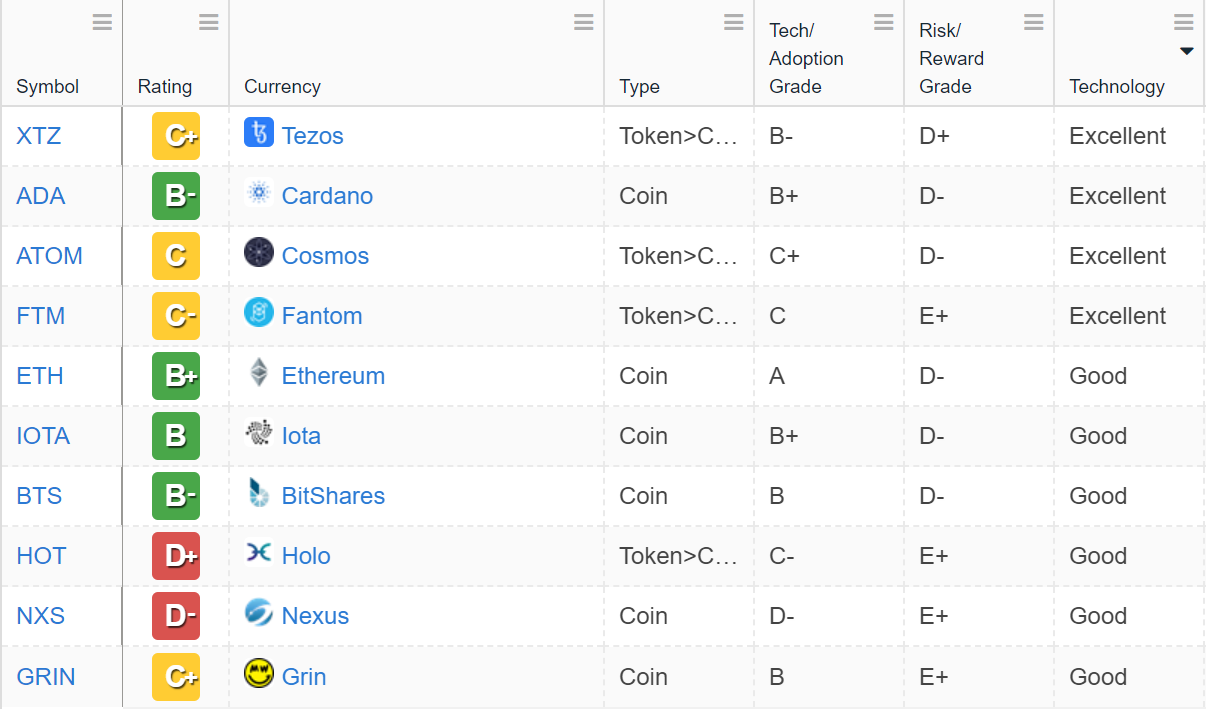Click the Tezos coin logo icon

tap(259, 133)
